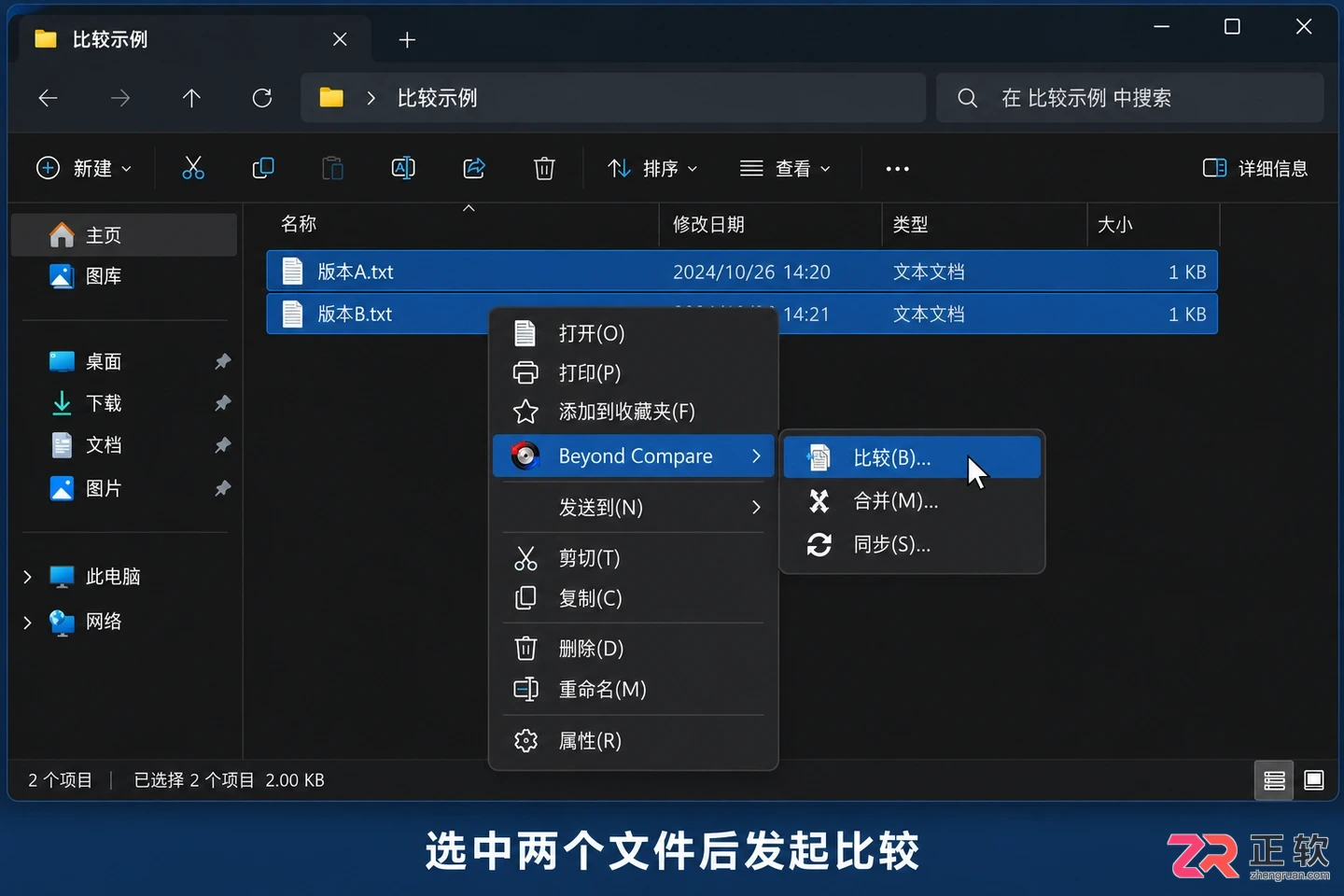Open 主页 in the sidebar

click(124, 235)
